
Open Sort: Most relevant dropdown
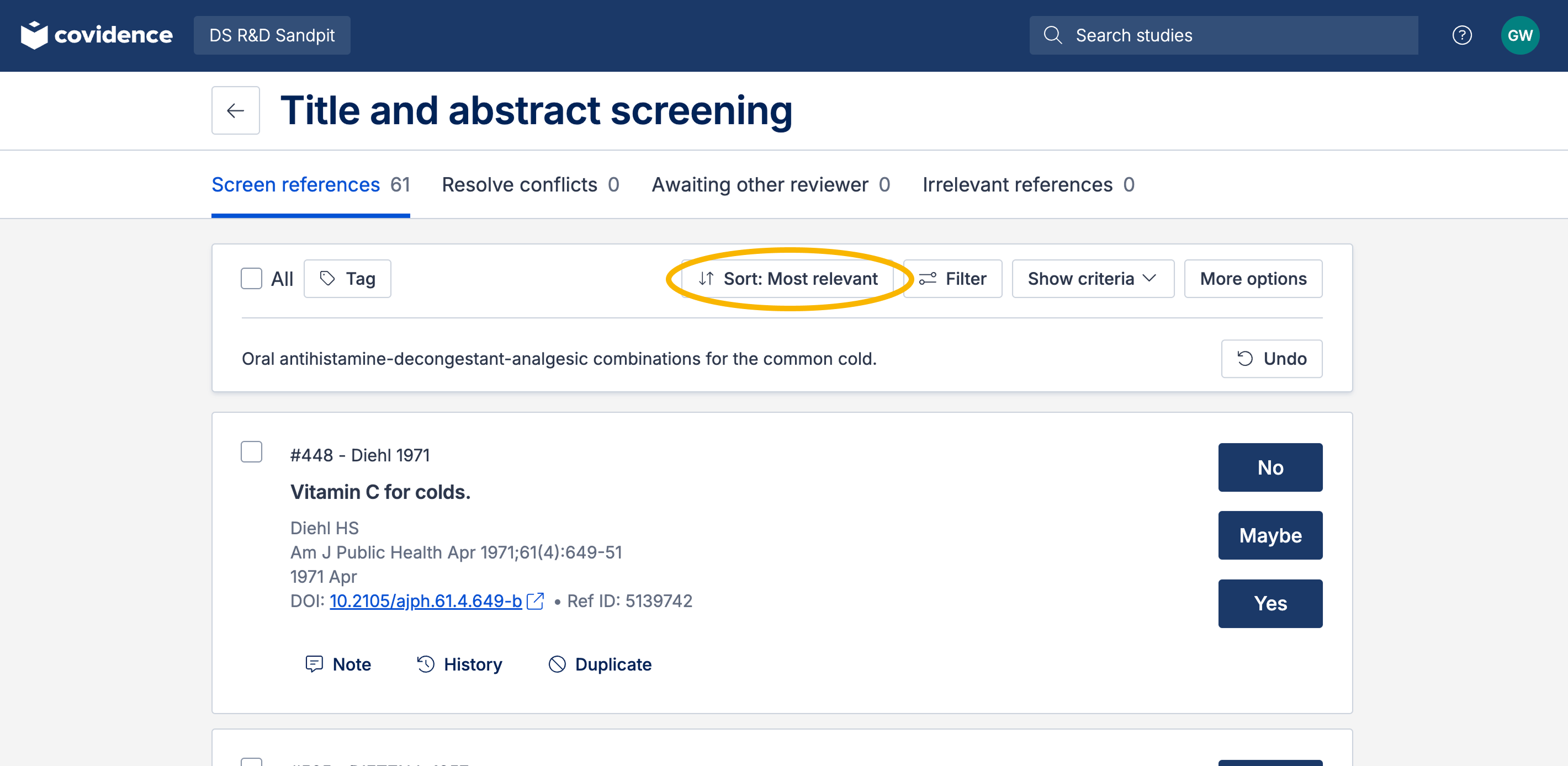[788, 279]
